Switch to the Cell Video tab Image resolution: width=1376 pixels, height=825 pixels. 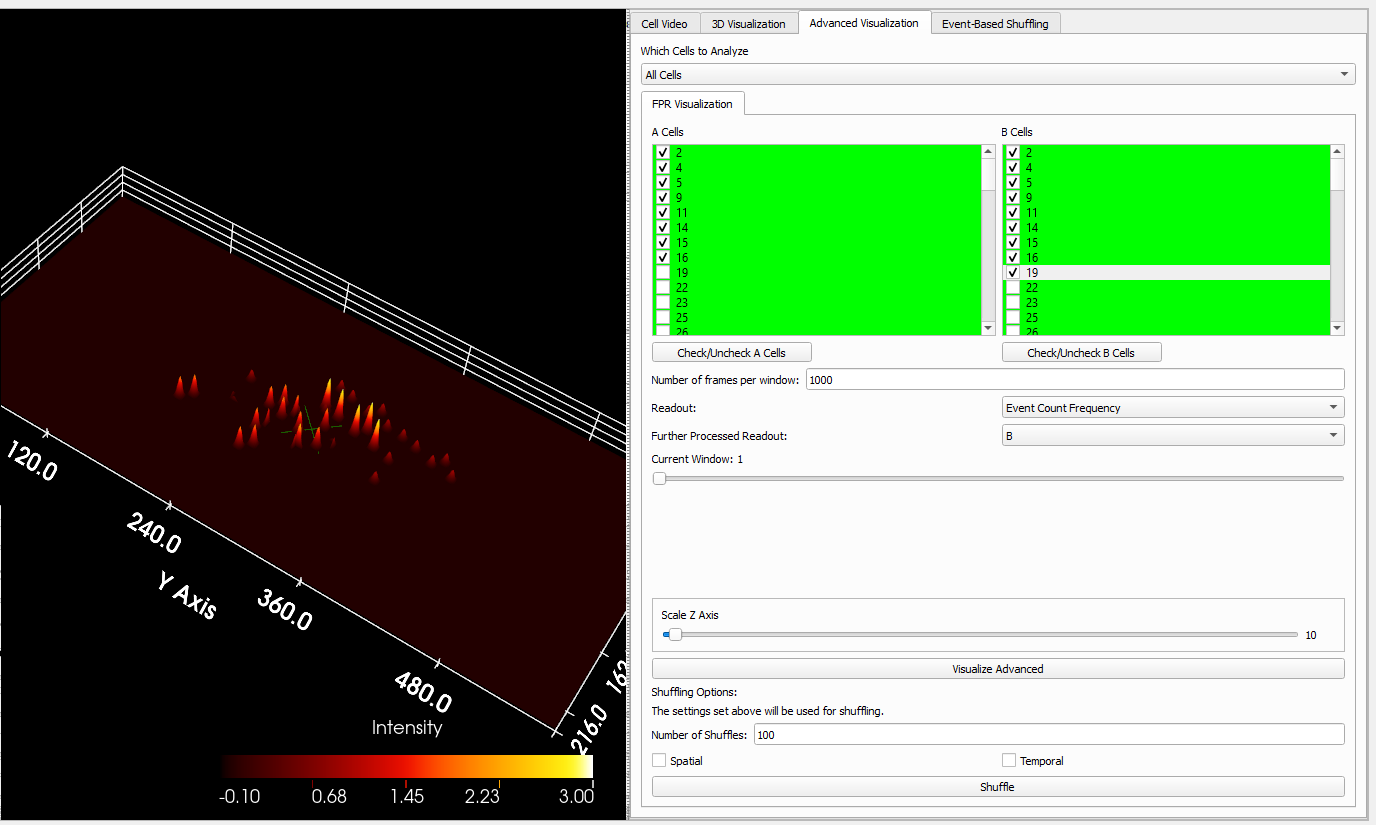(x=664, y=23)
